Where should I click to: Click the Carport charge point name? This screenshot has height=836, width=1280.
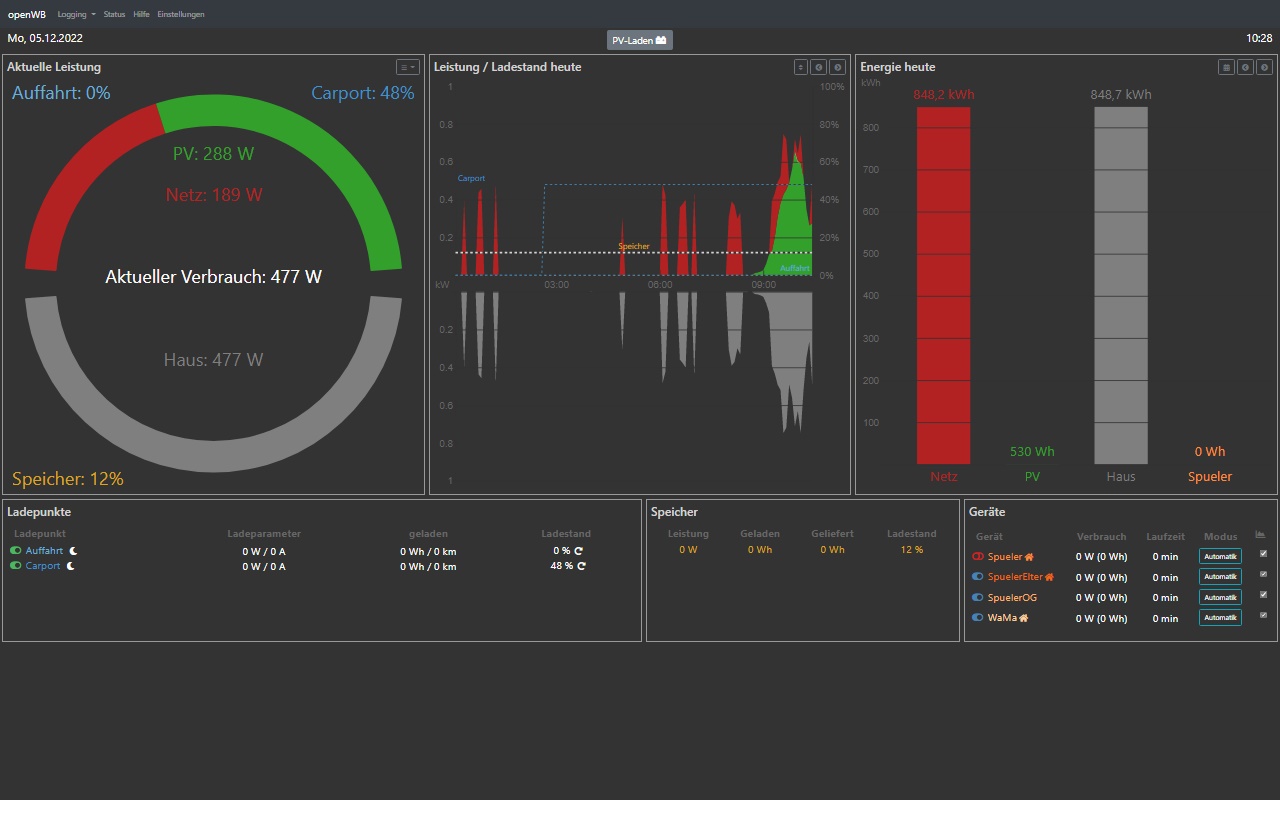pos(43,566)
